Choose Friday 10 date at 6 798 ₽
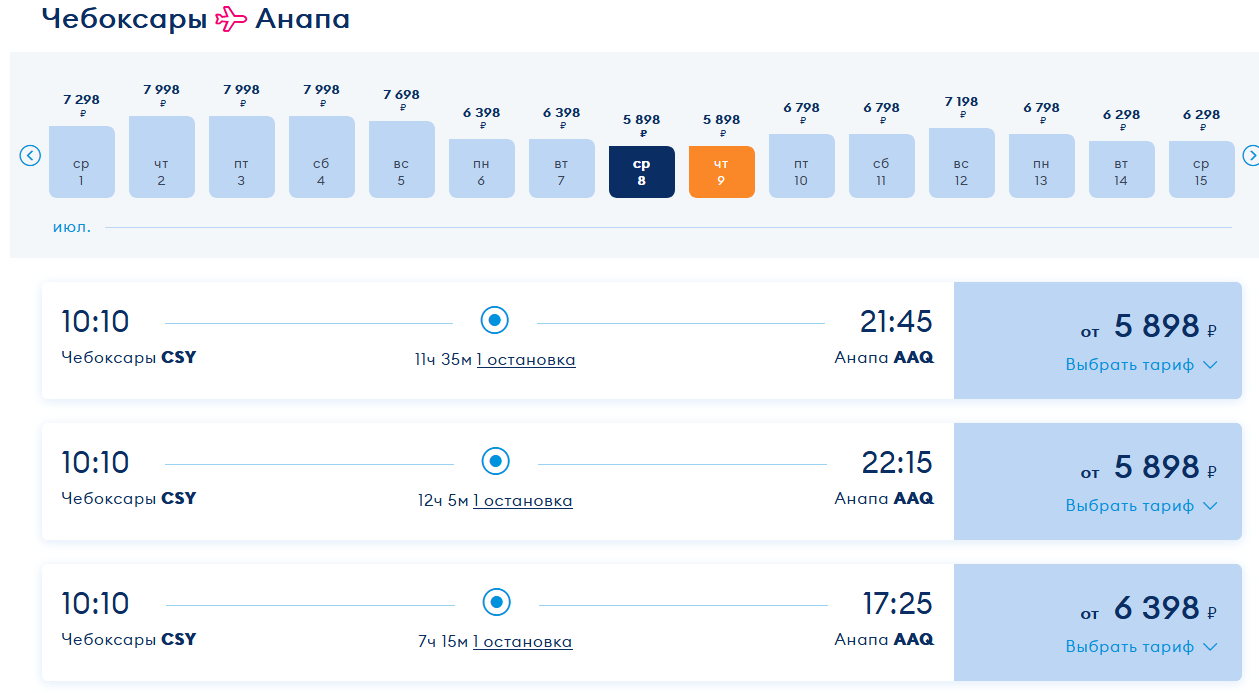 (802, 166)
